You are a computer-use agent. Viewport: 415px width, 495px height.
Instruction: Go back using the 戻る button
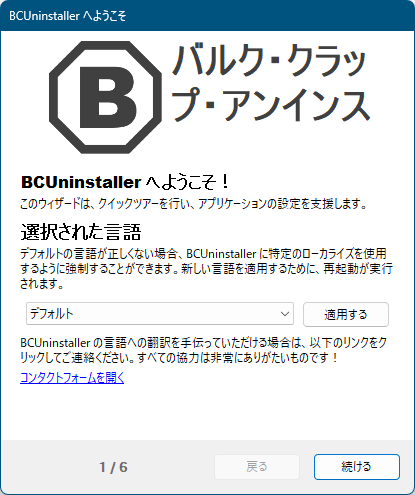[x=257, y=467]
